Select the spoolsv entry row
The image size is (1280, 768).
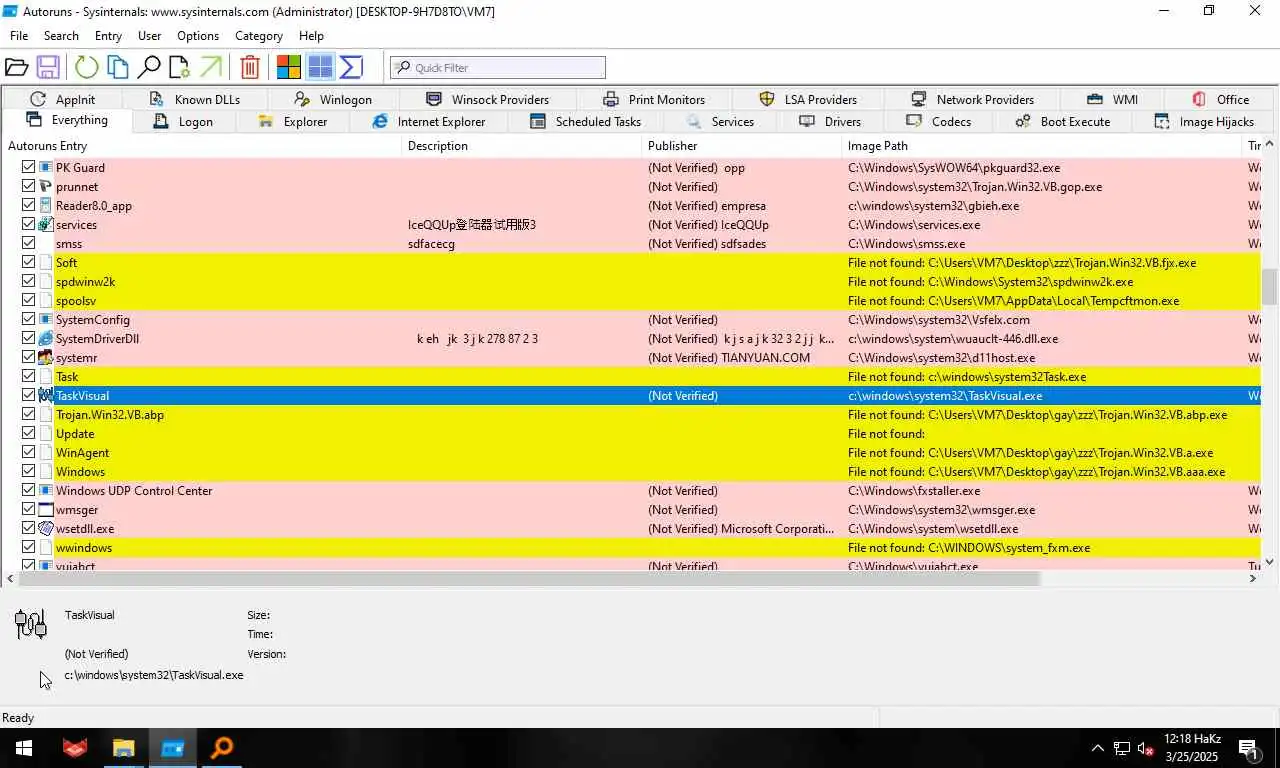631,300
